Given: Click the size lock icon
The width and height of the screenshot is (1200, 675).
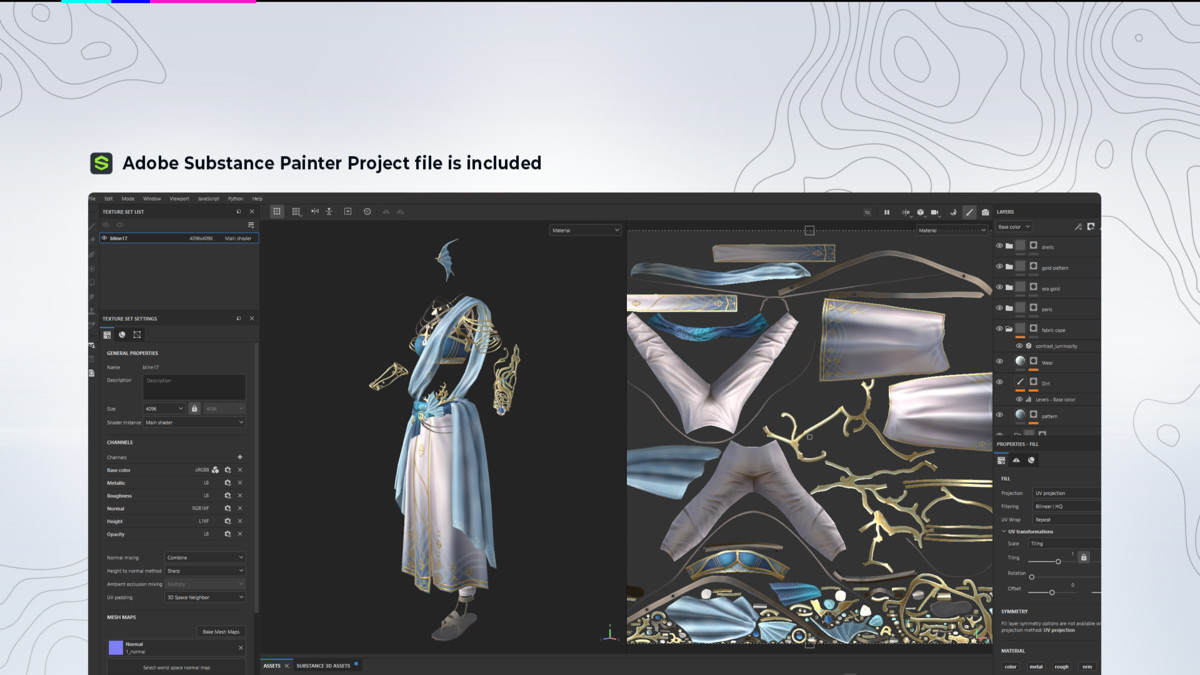Looking at the screenshot, I should 194,409.
